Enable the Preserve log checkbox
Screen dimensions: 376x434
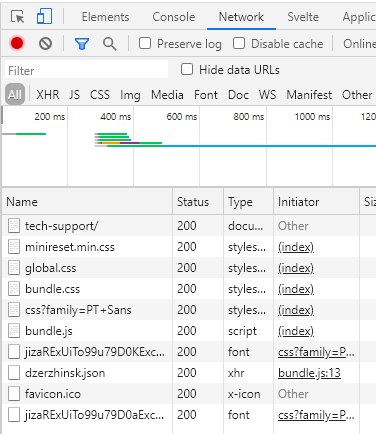pos(145,43)
